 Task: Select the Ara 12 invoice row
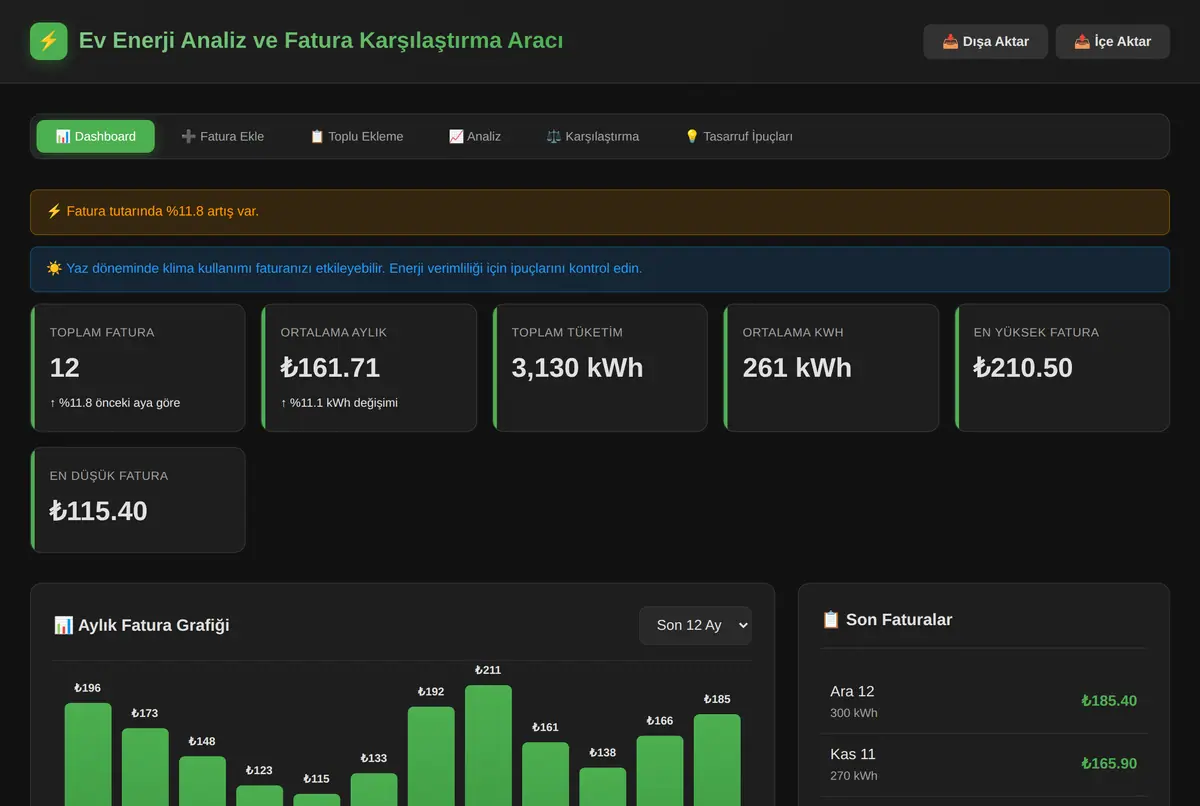click(983, 701)
